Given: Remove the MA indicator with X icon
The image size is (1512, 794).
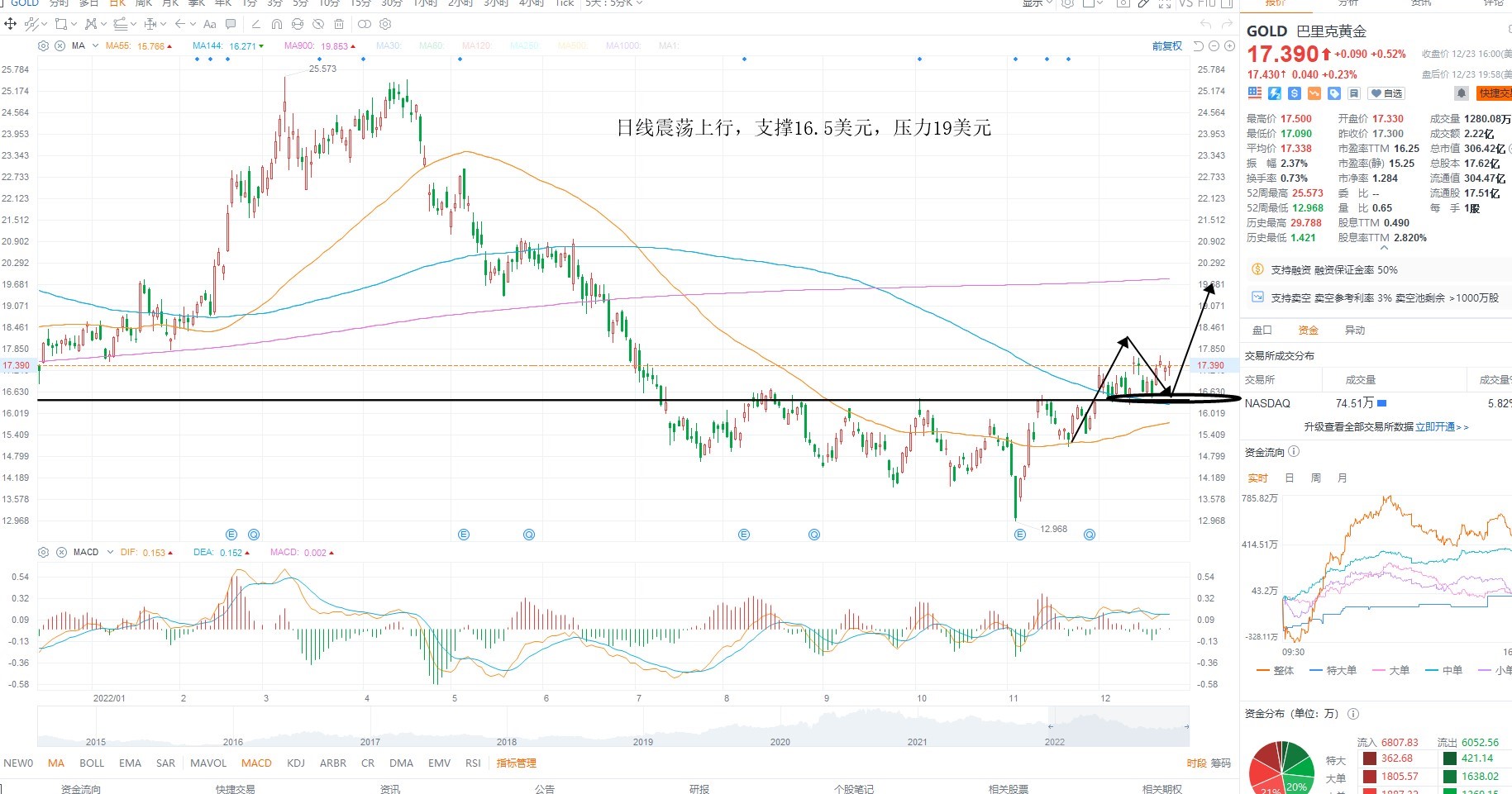Looking at the screenshot, I should point(60,45).
